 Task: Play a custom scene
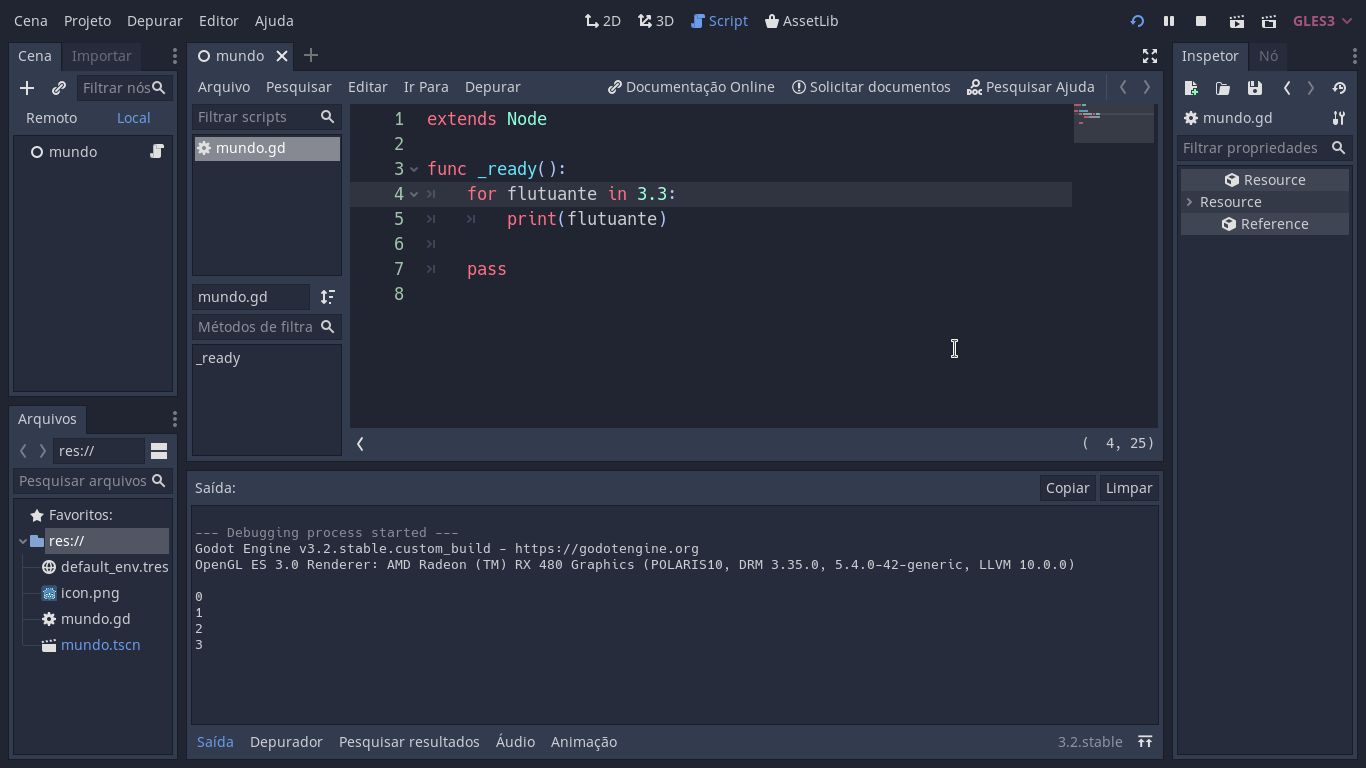pos(1269,21)
